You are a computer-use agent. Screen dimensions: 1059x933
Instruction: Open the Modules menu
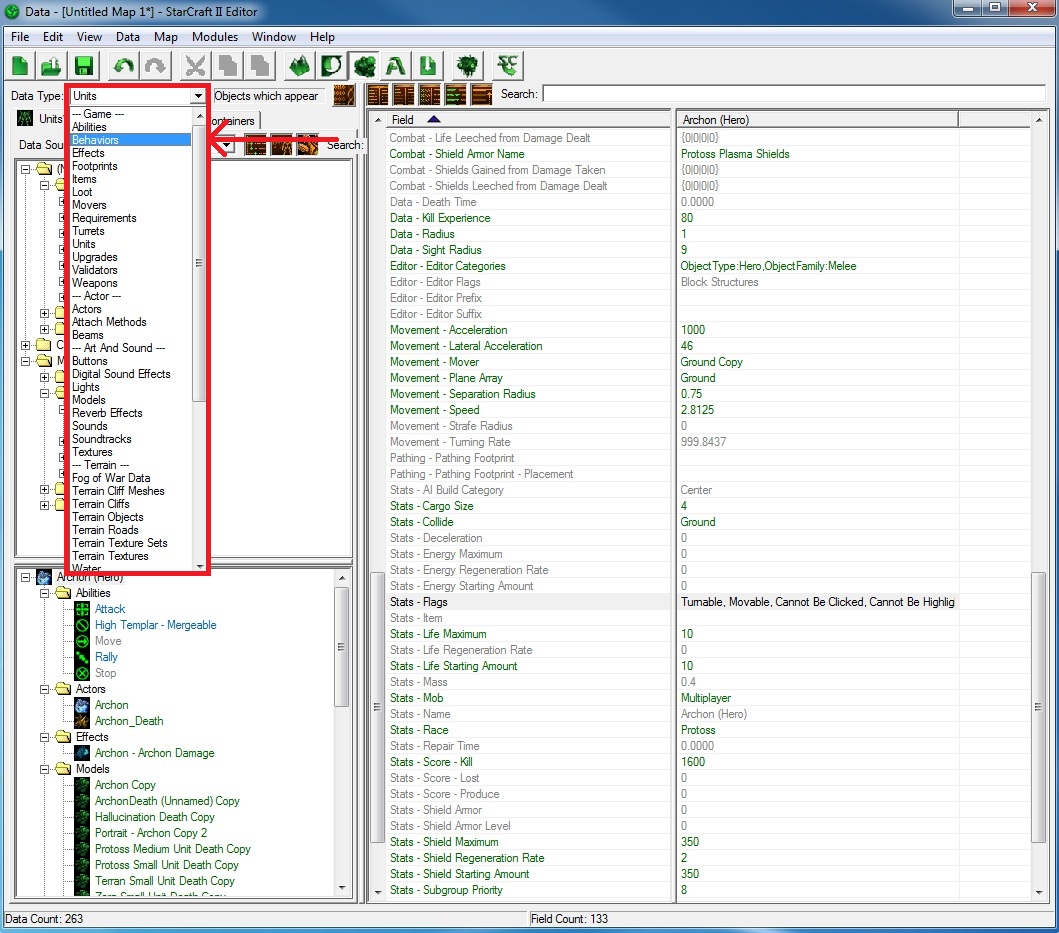point(215,37)
